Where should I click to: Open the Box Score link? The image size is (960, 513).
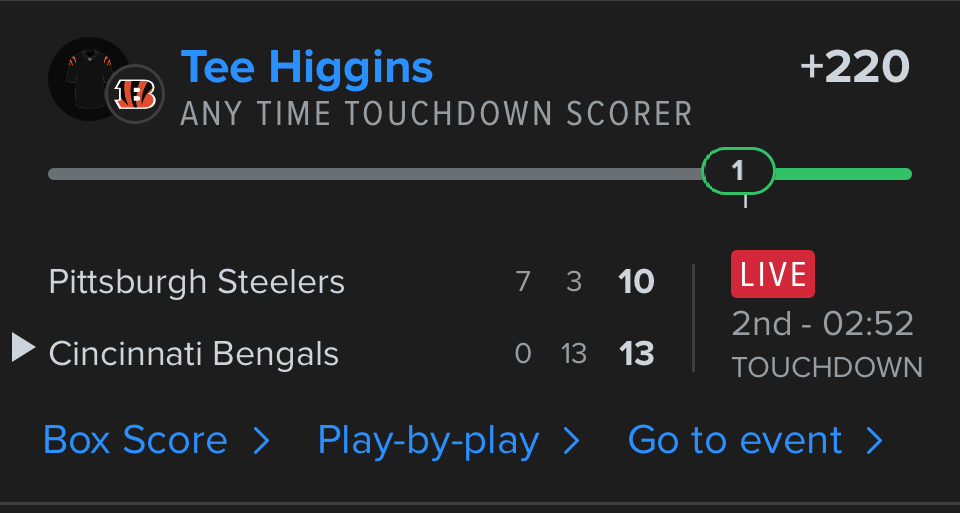point(135,440)
